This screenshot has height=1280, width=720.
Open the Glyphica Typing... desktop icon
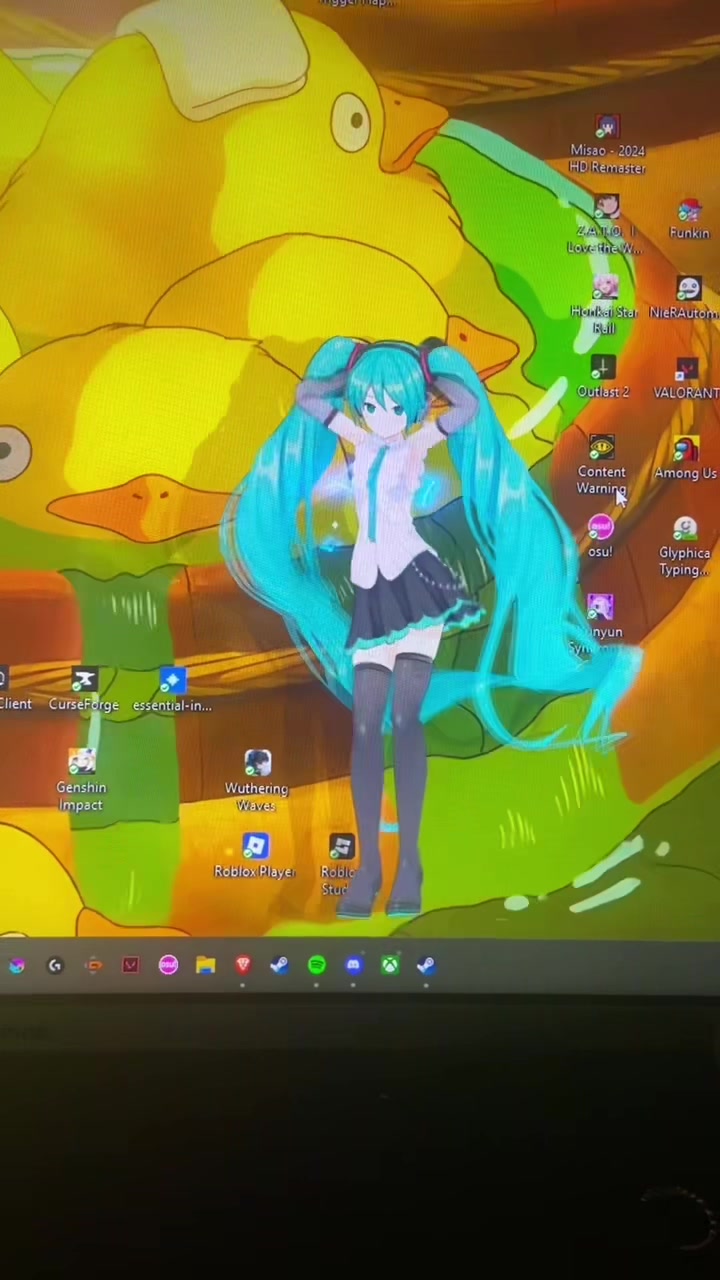685,547
